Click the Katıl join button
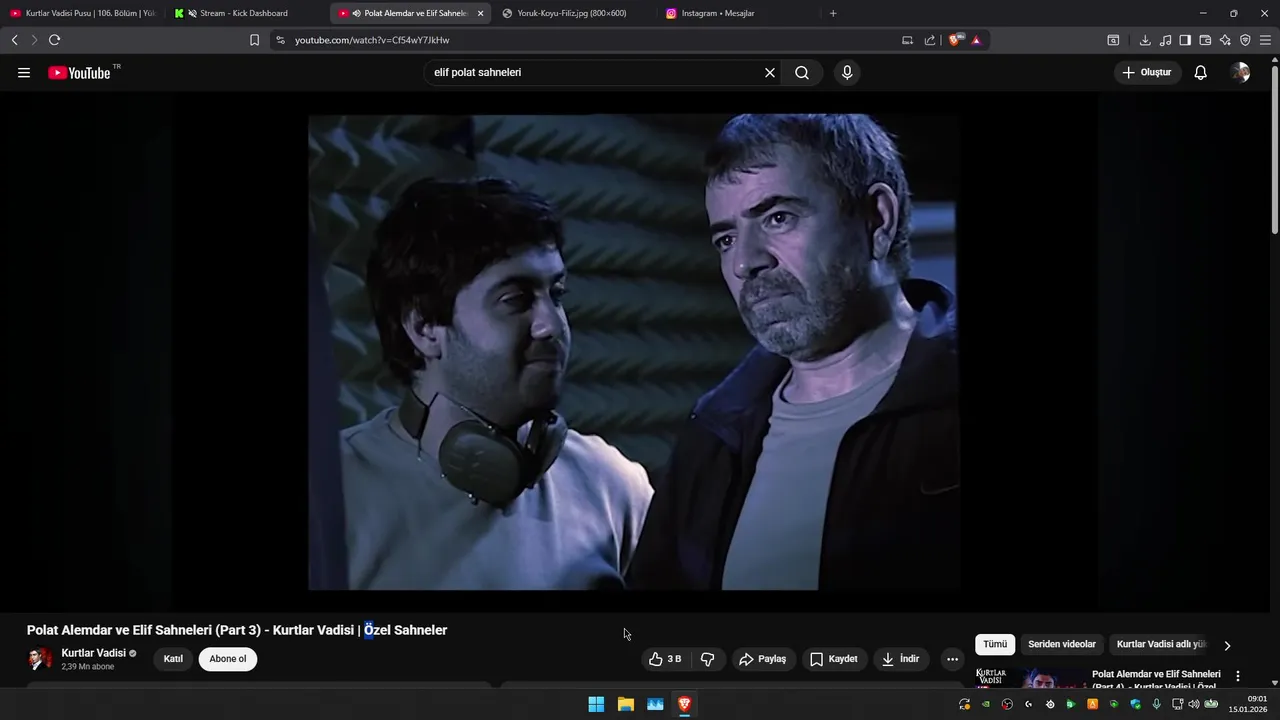The height and width of the screenshot is (720, 1280). coord(173,659)
